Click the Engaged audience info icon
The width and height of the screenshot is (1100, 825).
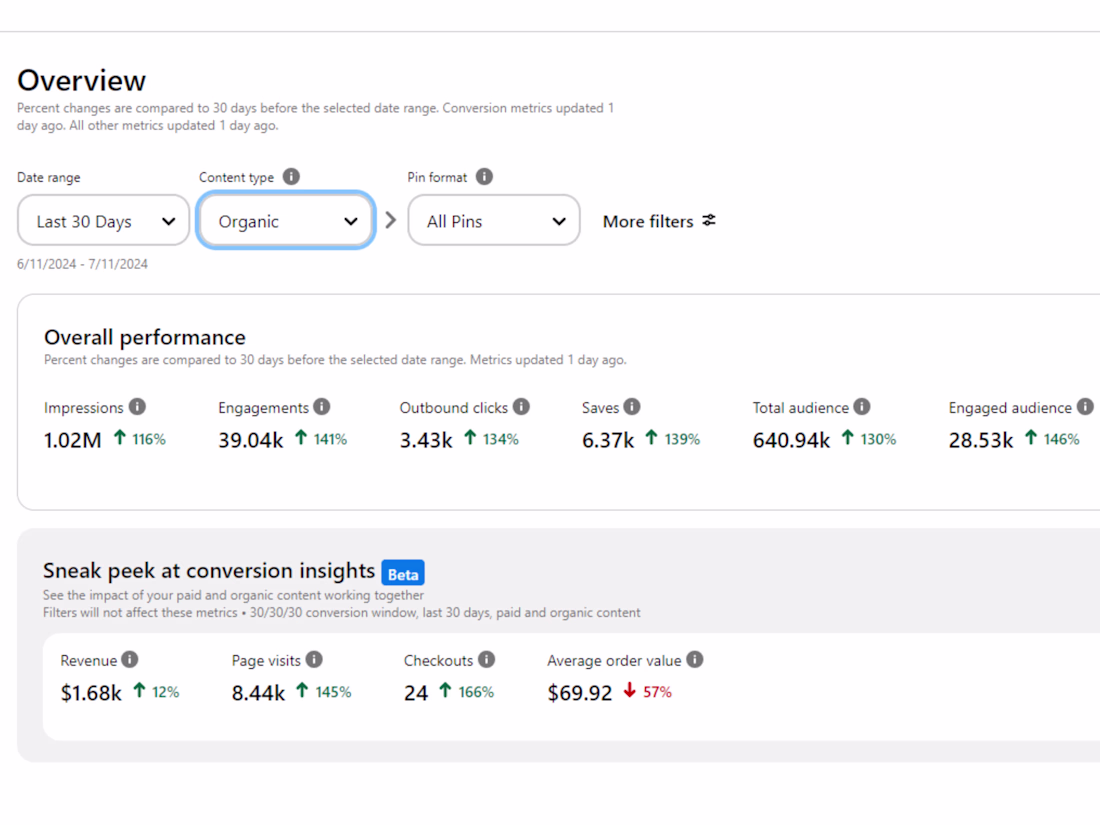click(1084, 407)
